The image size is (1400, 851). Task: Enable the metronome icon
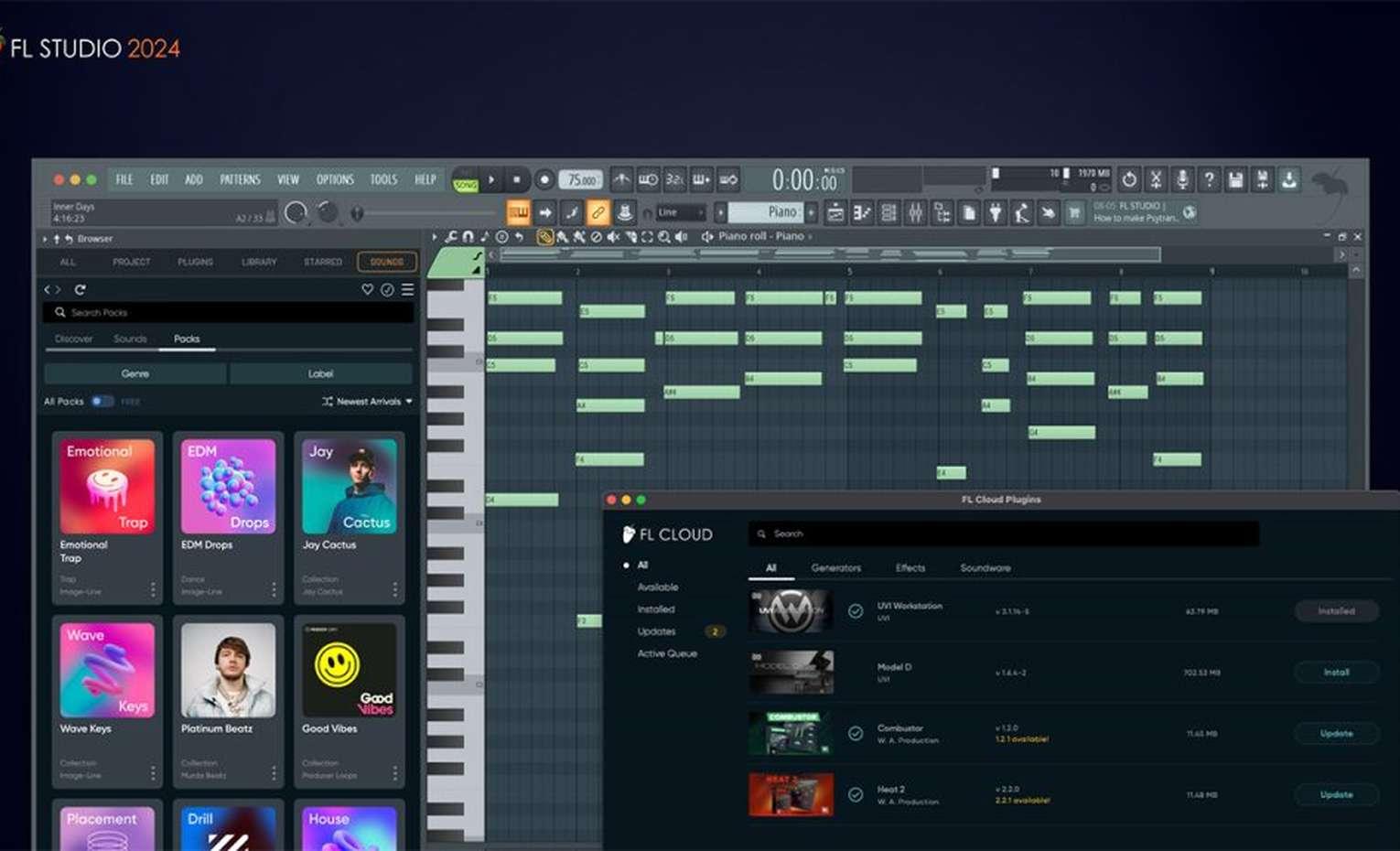(x=621, y=179)
